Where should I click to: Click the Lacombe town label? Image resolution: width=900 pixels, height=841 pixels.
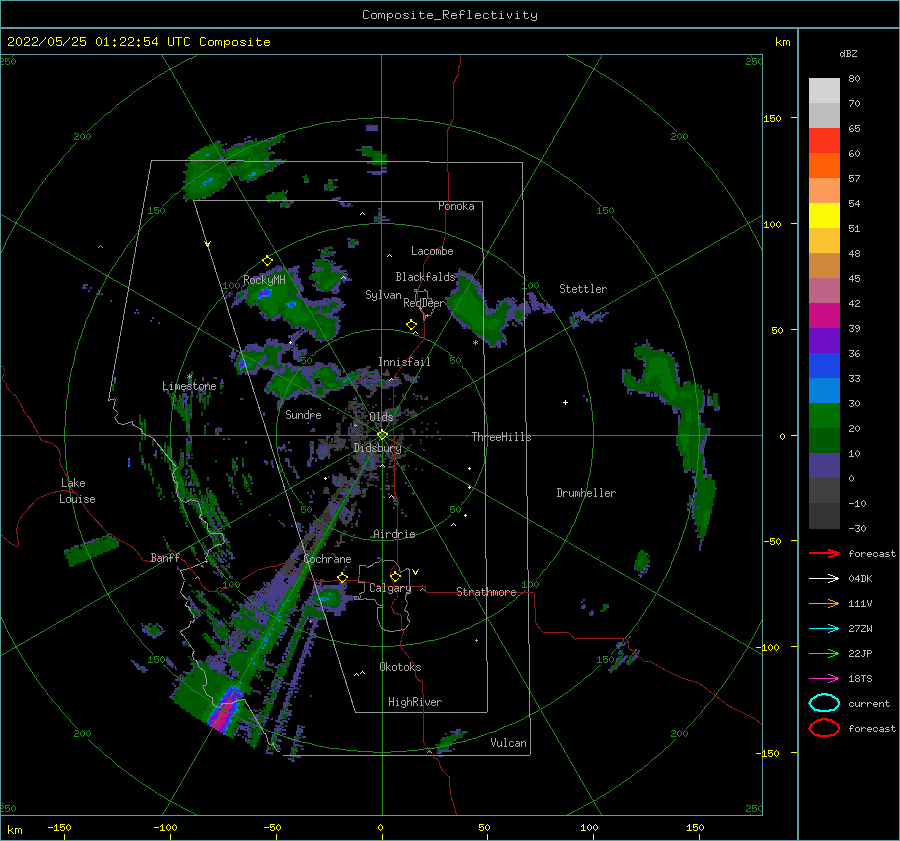click(432, 251)
